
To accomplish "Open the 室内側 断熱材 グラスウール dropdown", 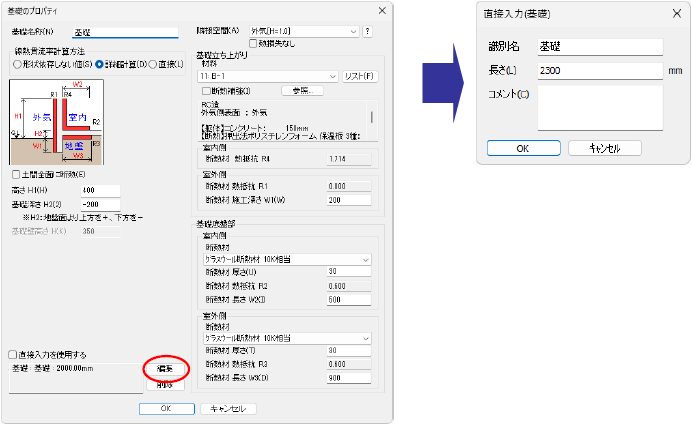I will coord(287,260).
